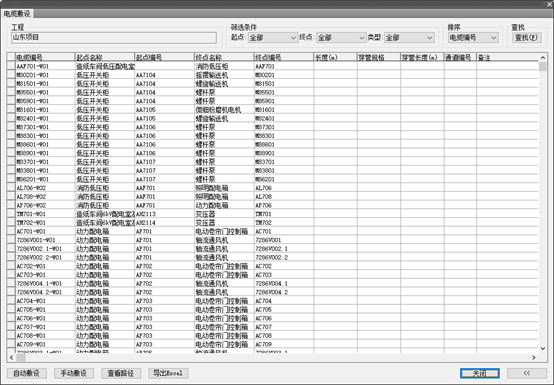Select cable row AAF701-W01

coord(272,66)
